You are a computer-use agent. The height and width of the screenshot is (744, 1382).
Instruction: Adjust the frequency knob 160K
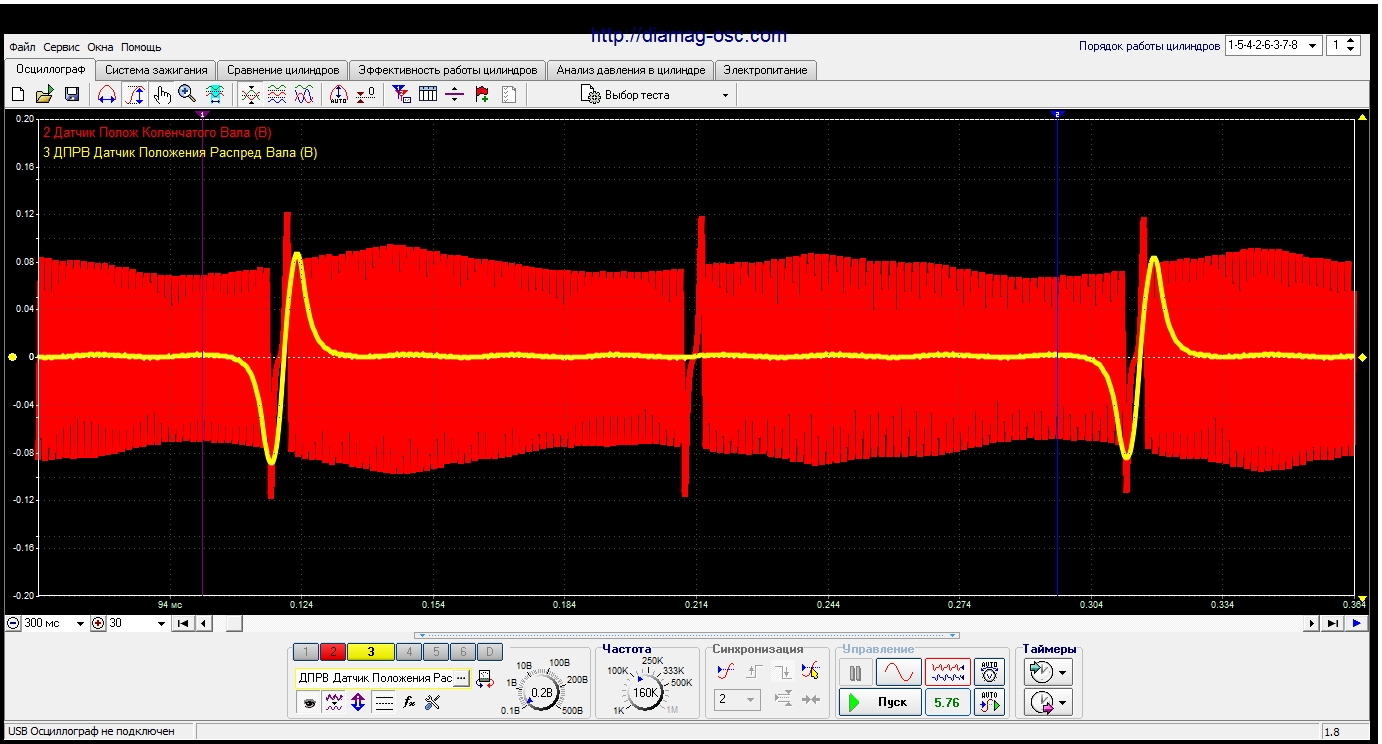coord(646,692)
